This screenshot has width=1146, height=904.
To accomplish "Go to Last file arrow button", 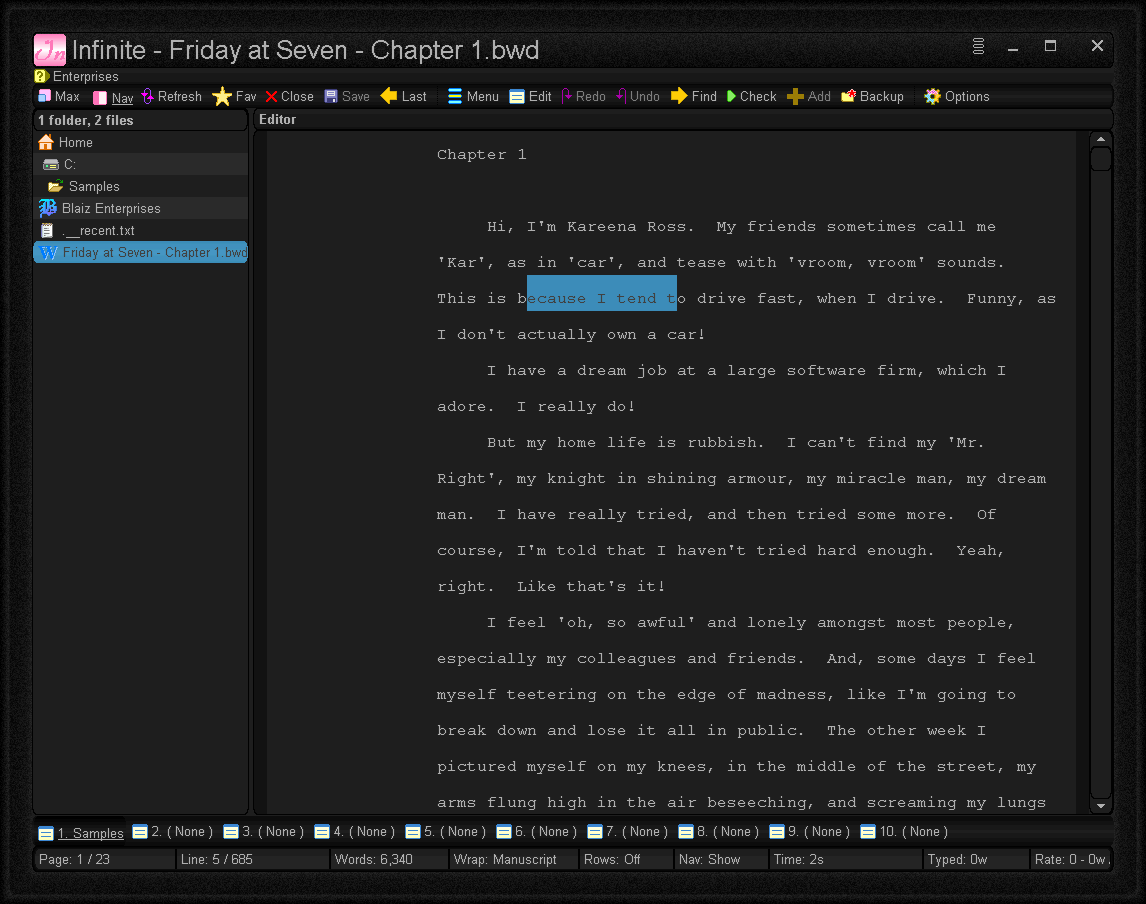I will coord(403,96).
